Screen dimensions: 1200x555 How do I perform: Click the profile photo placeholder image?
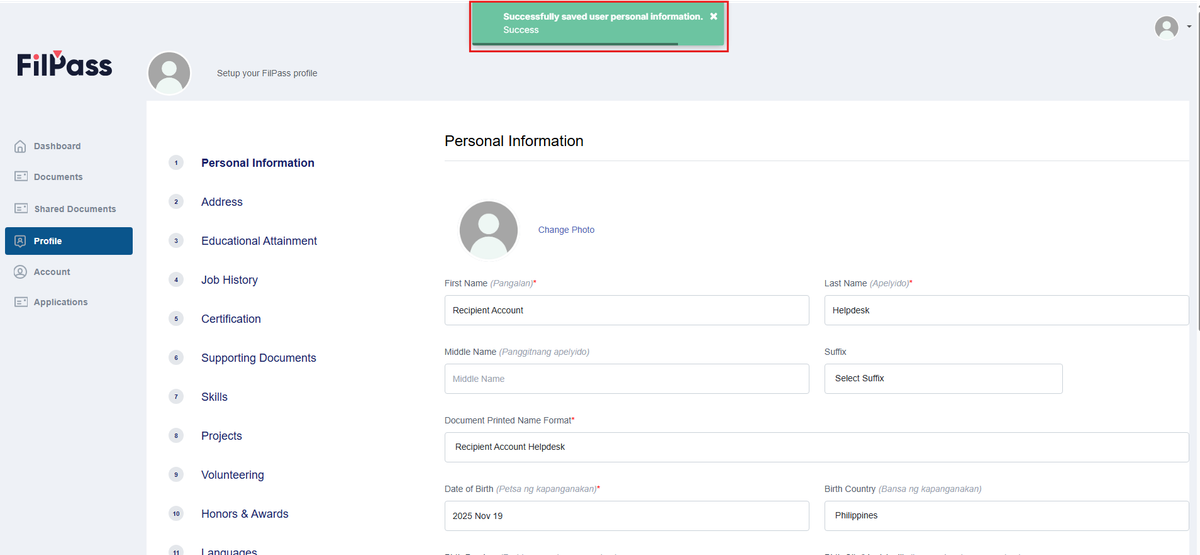[x=488, y=230]
